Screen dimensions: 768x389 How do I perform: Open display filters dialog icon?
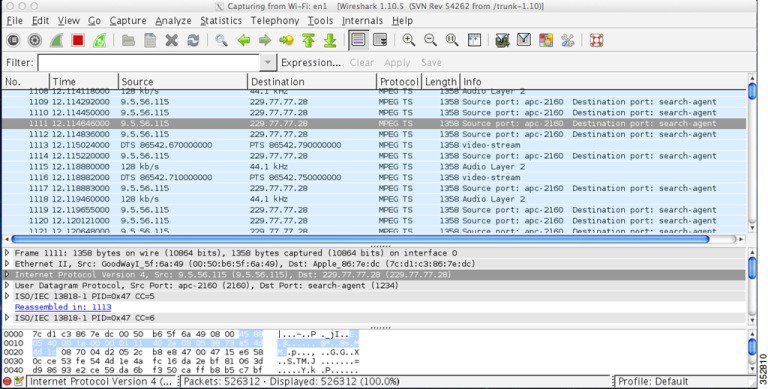(x=524, y=40)
